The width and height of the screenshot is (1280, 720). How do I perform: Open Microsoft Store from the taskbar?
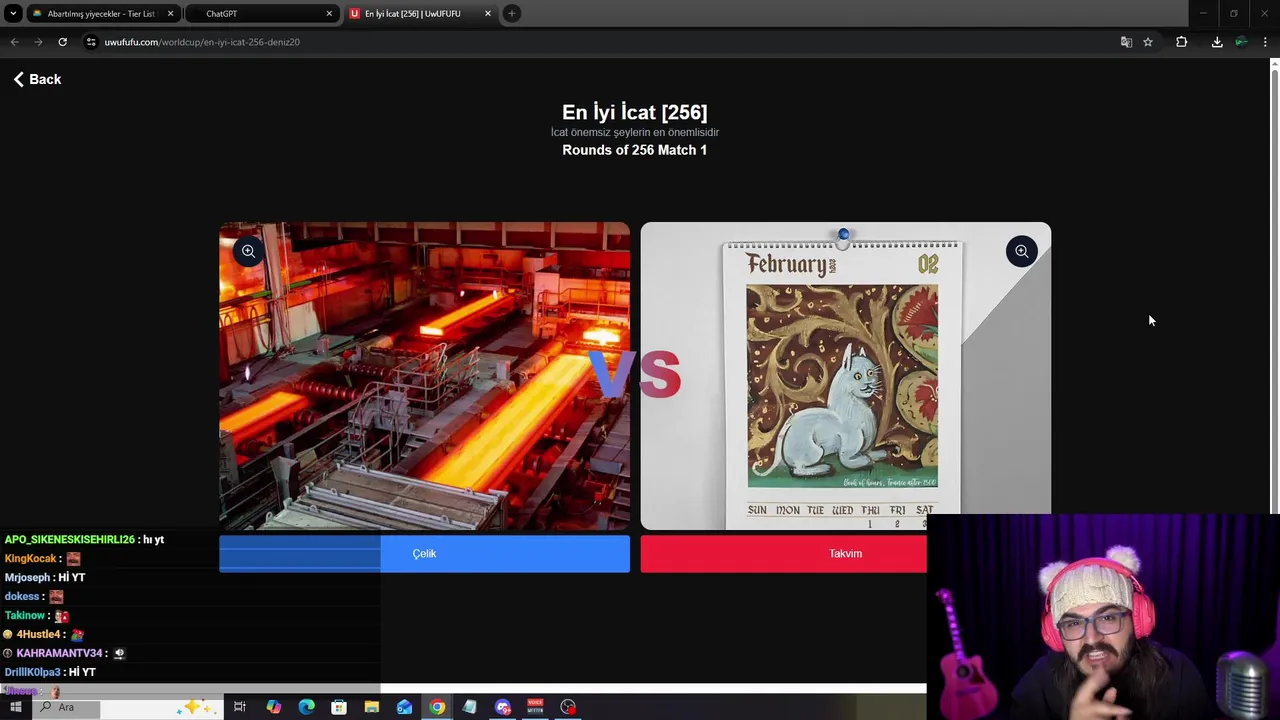339,707
